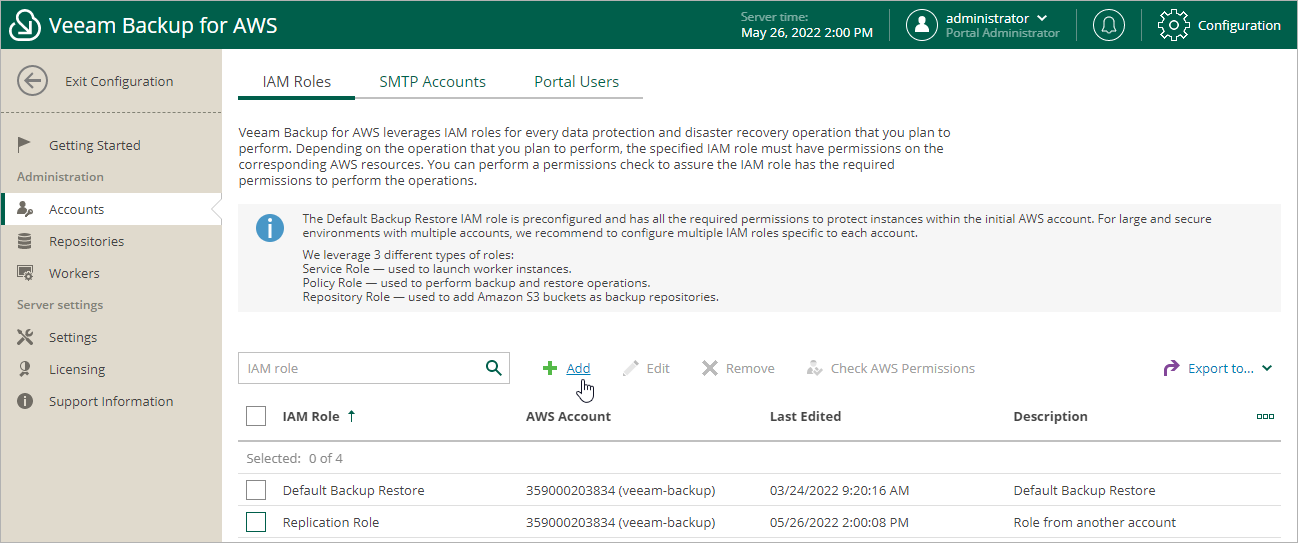Screen dimensions: 1298x543
Task: Expand the administrator user menu
Action: (x=1042, y=18)
